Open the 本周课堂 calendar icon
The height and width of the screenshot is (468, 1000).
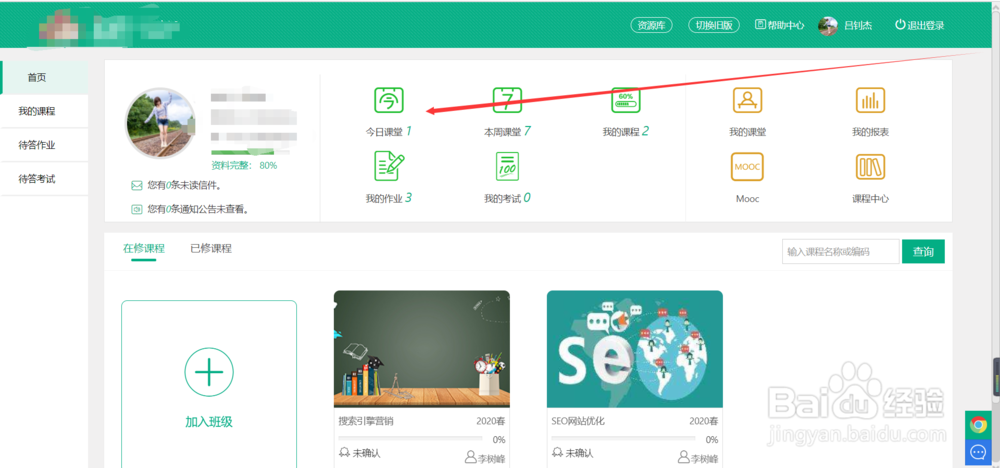507,100
